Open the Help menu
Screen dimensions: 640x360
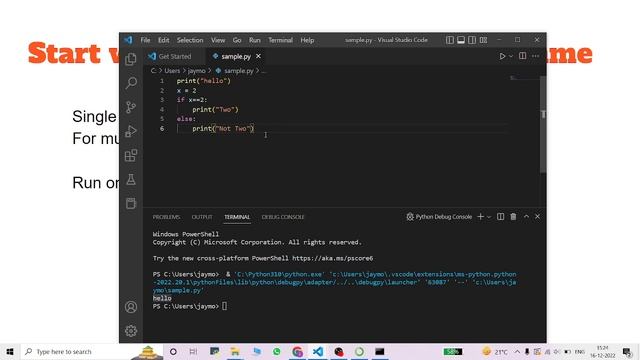(307, 40)
